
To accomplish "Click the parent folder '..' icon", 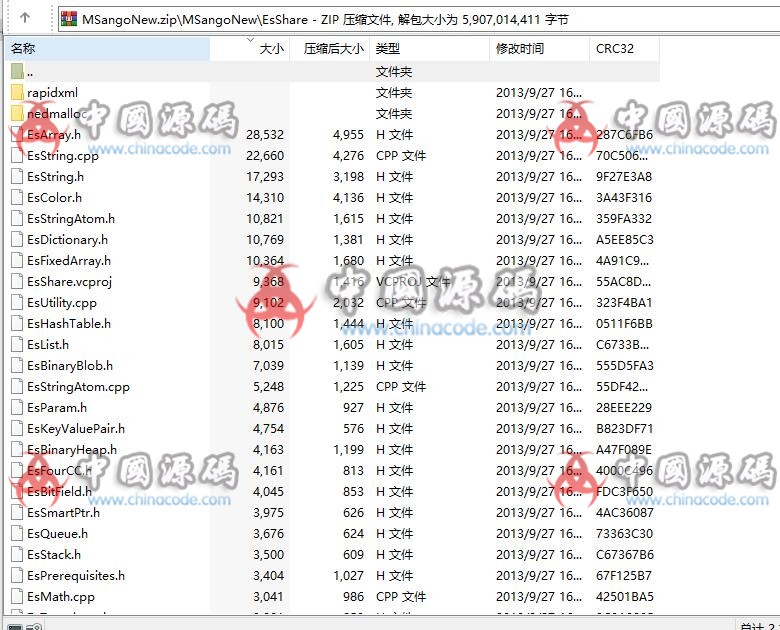I will point(17,71).
